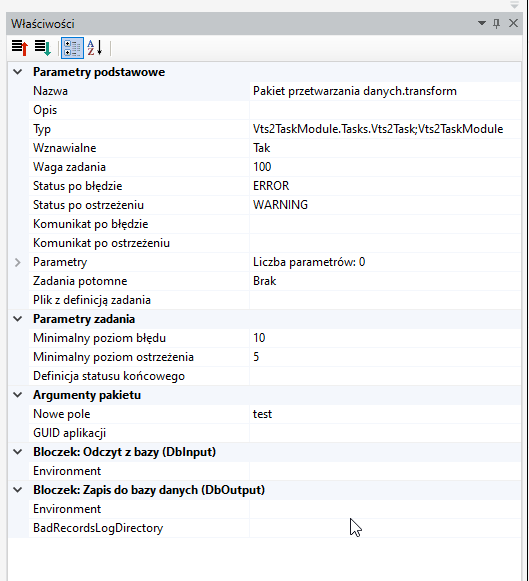Collapse the Parametry zadania section
The height and width of the screenshot is (581, 529).
[x=17, y=319]
